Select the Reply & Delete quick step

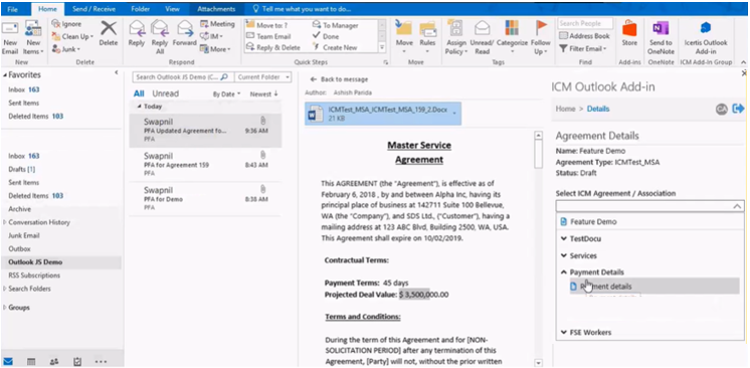click(x=273, y=47)
